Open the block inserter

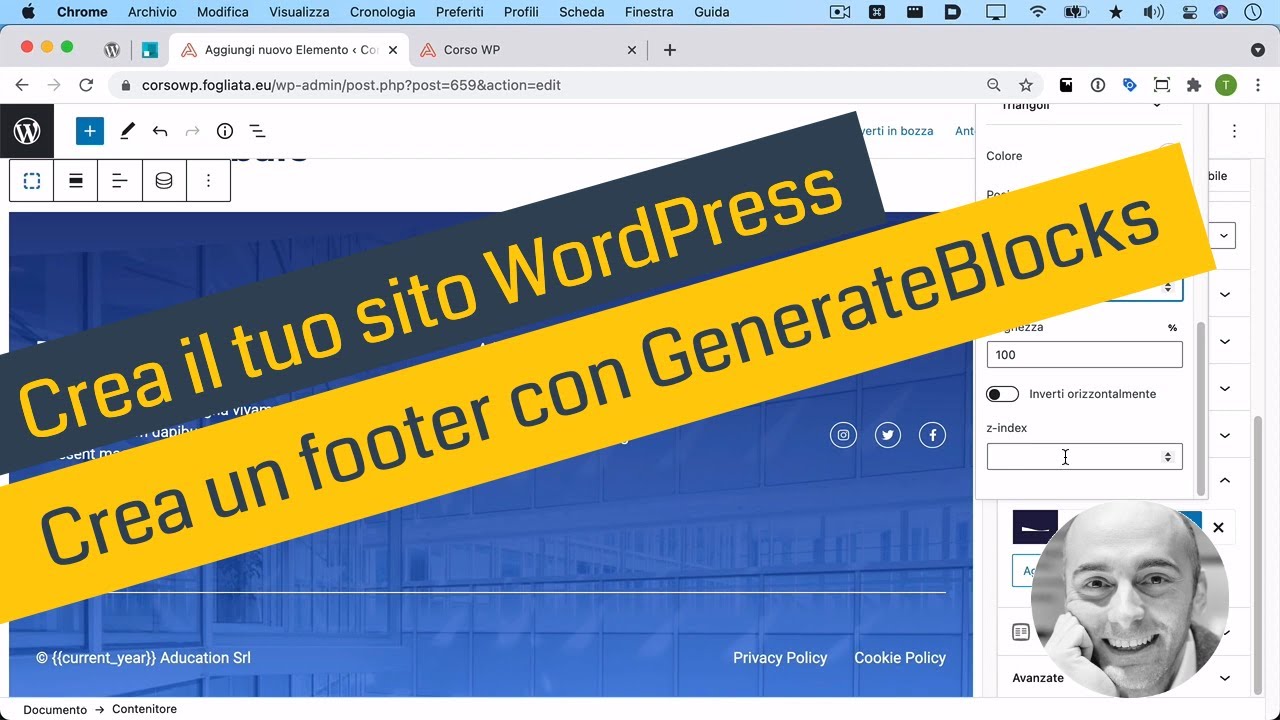point(90,131)
